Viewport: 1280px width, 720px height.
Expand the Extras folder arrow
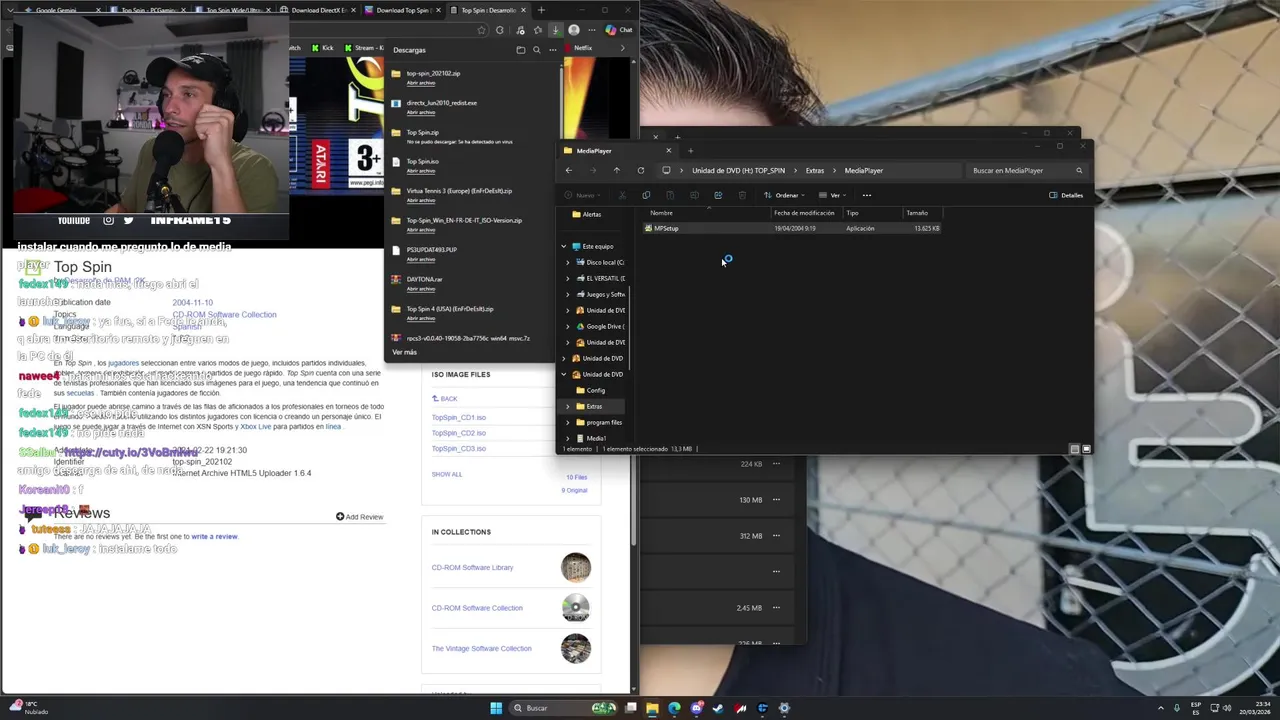tap(568, 406)
